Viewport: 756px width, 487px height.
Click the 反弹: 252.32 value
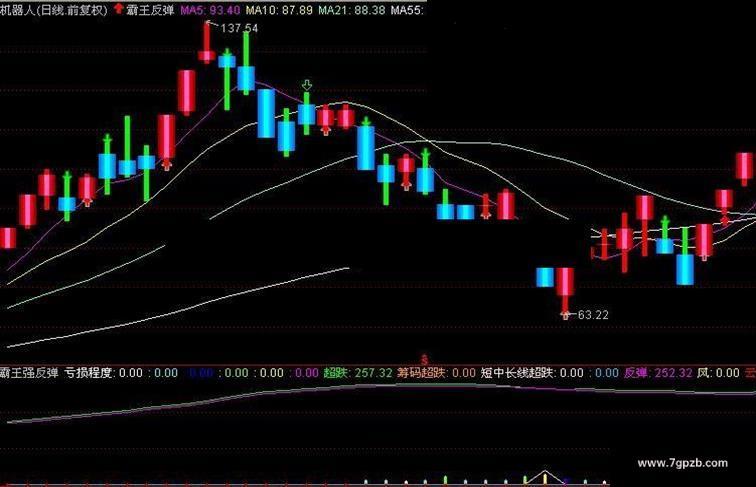pyautogui.click(x=658, y=373)
